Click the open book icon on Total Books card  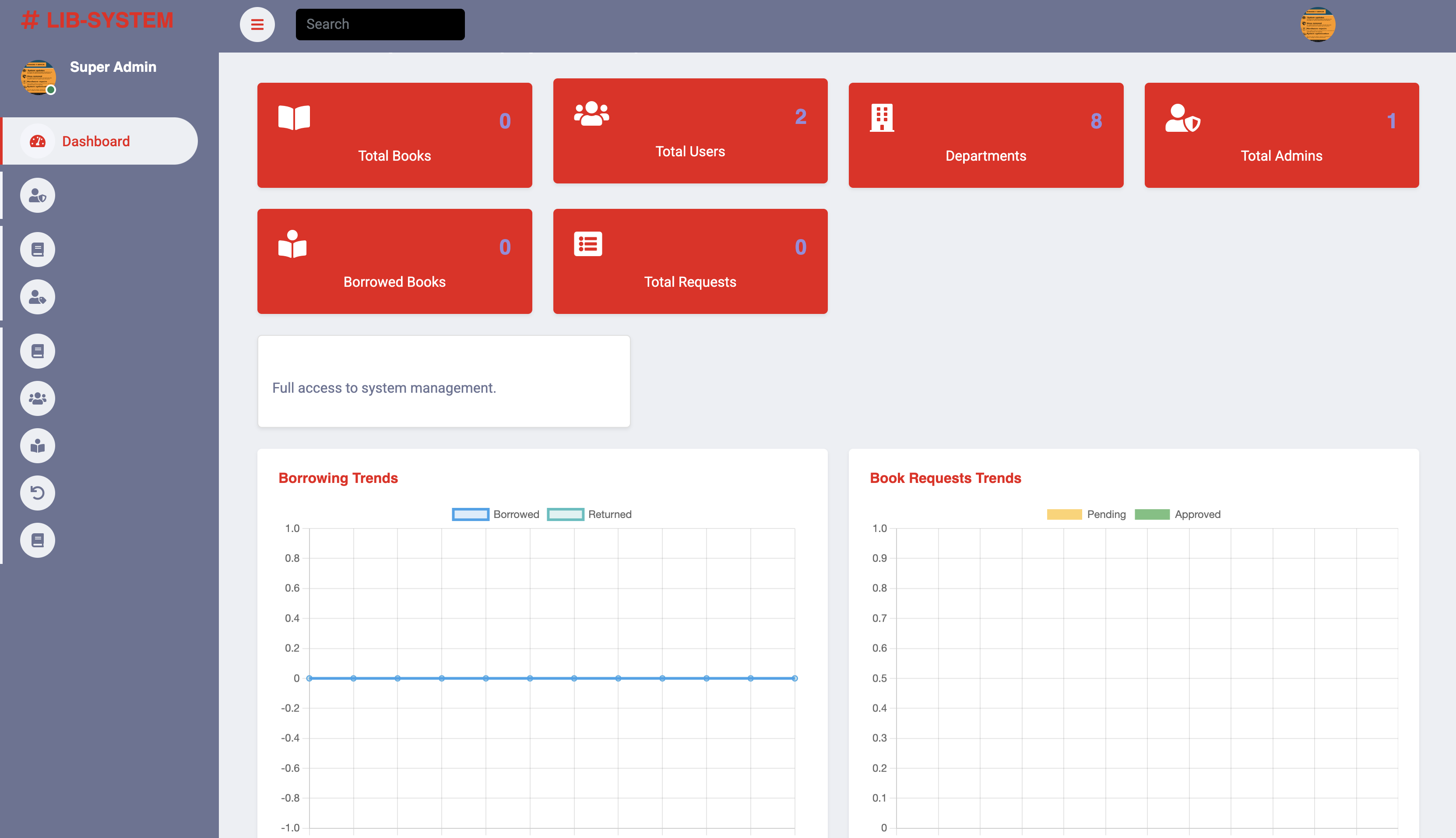coord(294,117)
